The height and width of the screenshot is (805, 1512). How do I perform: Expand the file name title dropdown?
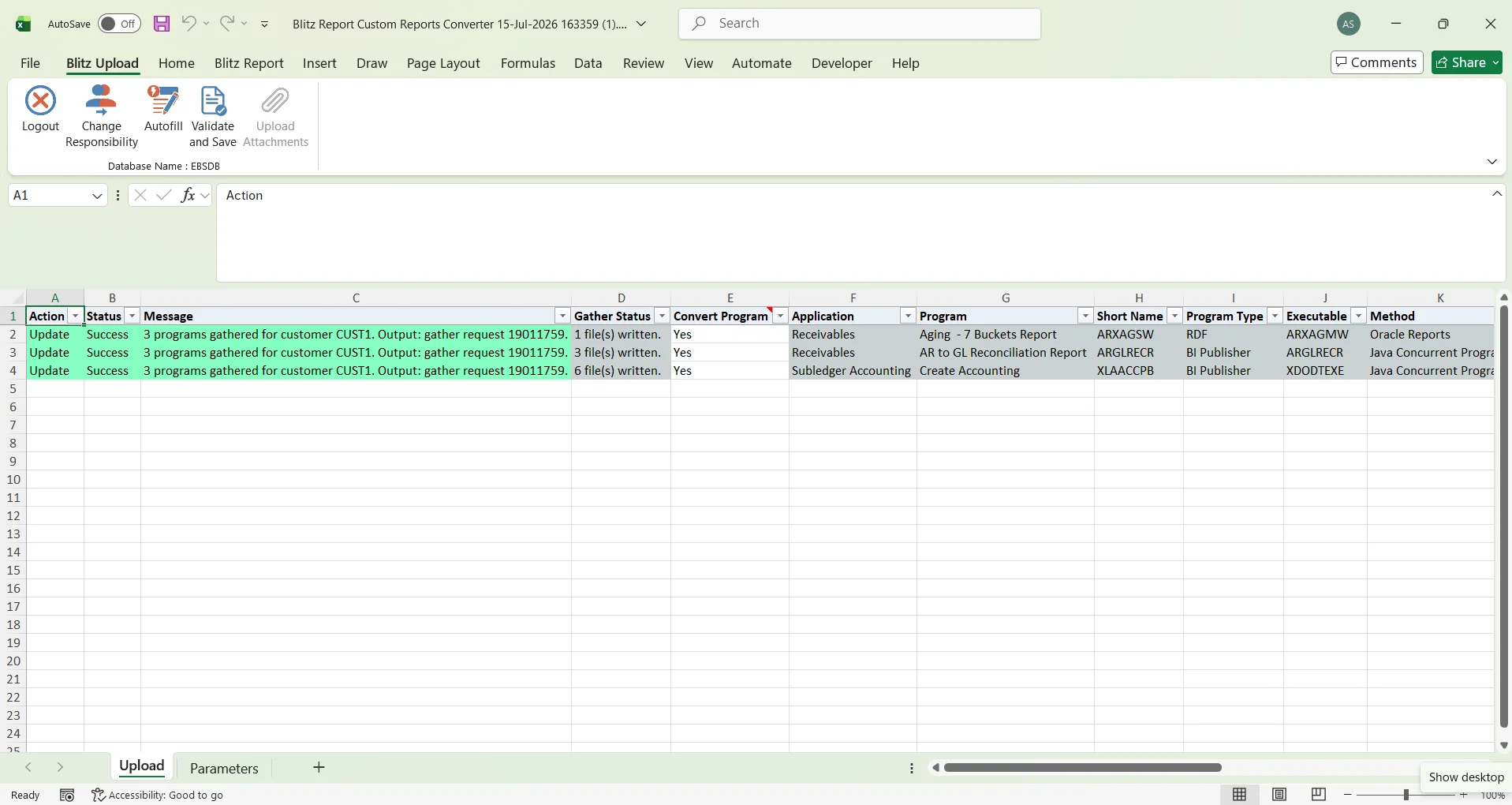641,24
